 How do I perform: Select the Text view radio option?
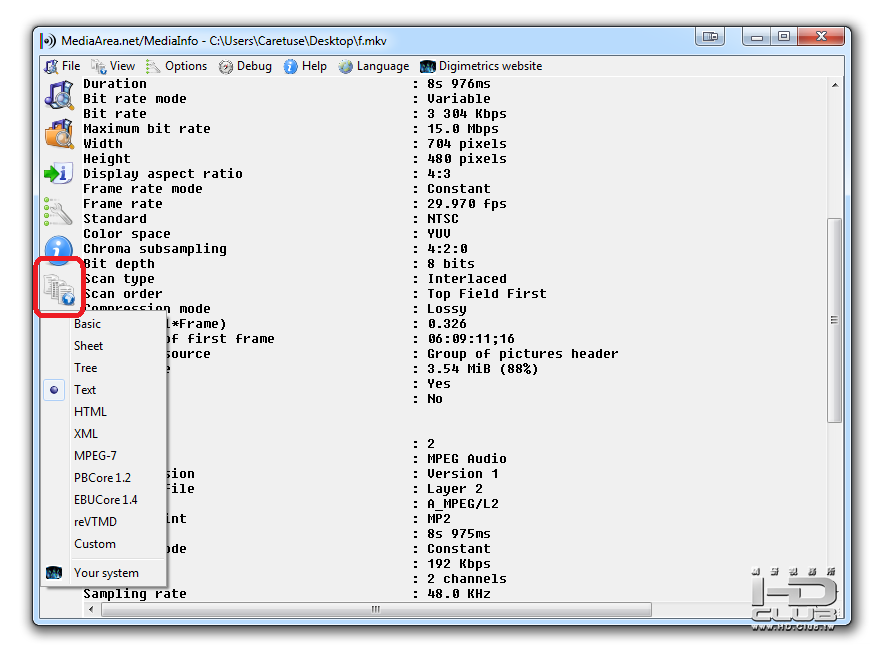(x=105, y=390)
